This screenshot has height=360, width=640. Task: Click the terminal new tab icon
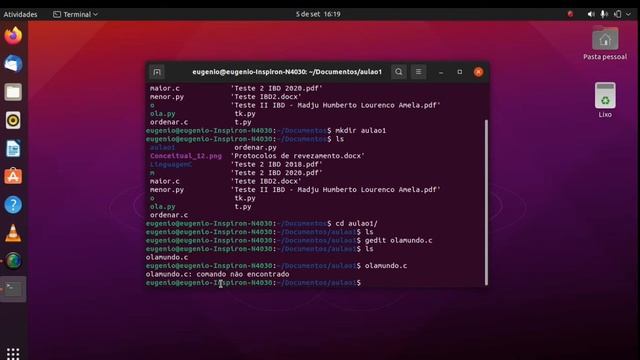(157, 72)
